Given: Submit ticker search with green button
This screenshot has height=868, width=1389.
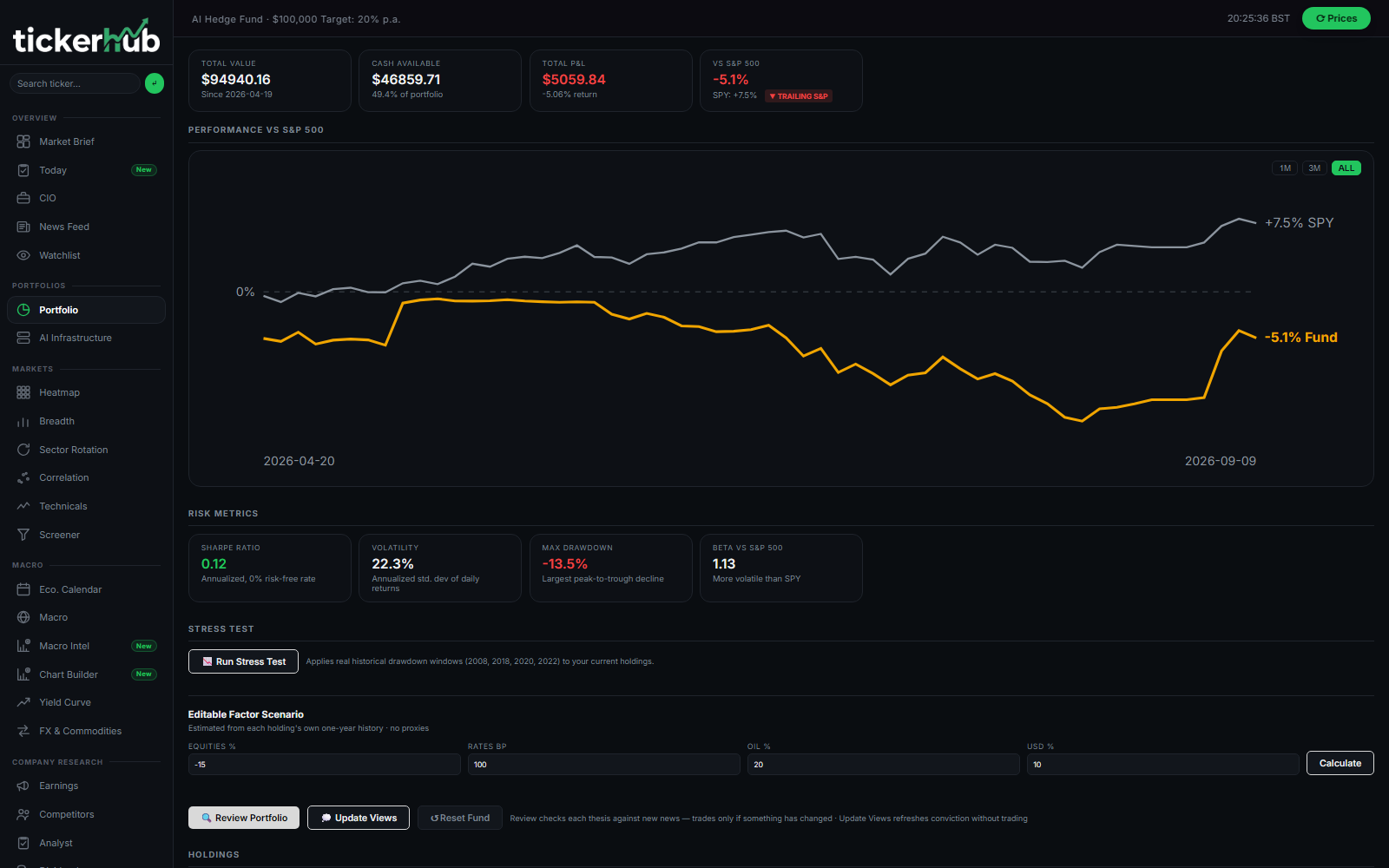Looking at the screenshot, I should click(155, 83).
